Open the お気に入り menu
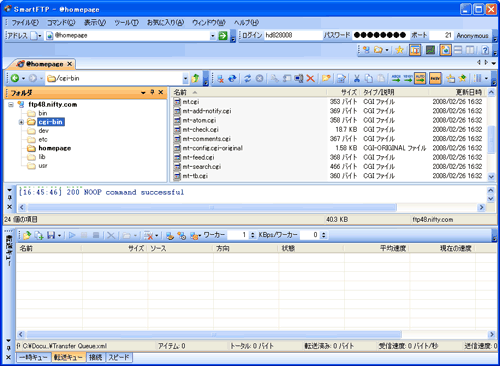Viewport: 500px width, 366px height. pos(165,23)
